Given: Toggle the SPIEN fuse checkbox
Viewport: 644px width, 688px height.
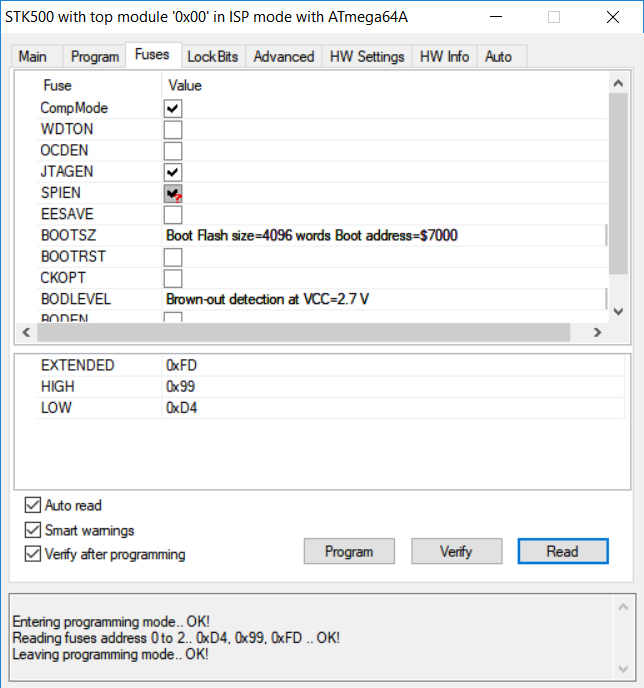Looking at the screenshot, I should coord(173,194).
